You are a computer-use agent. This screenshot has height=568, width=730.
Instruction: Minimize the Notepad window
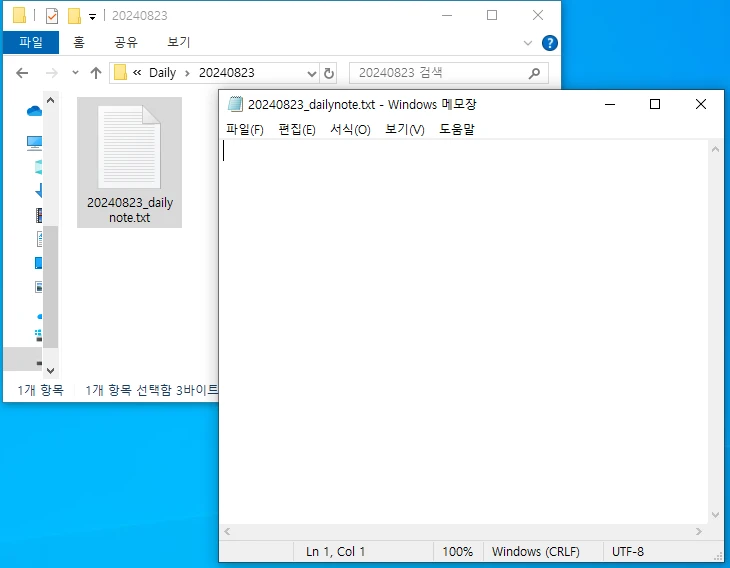610,104
